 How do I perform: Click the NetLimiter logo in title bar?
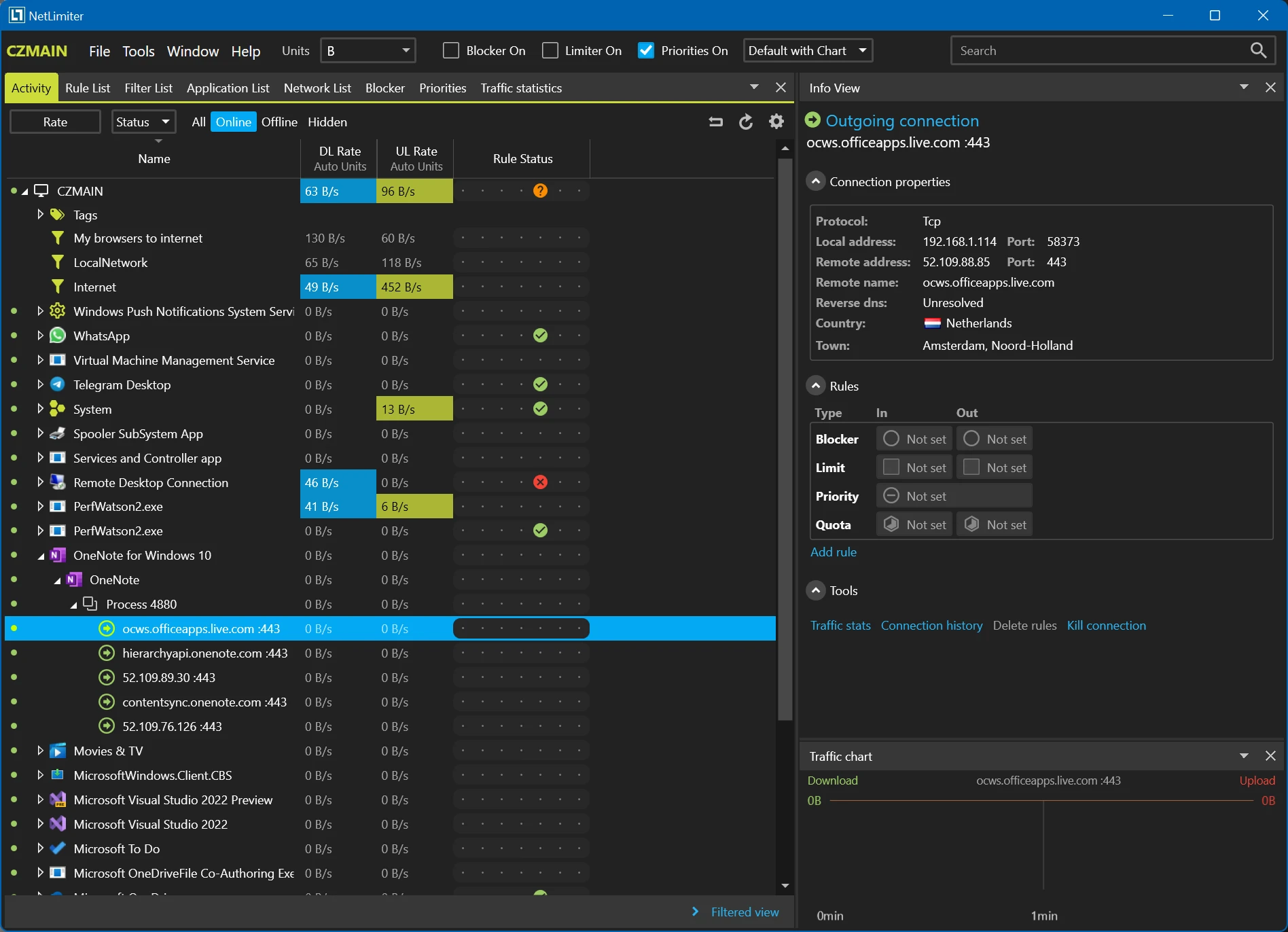(16, 15)
